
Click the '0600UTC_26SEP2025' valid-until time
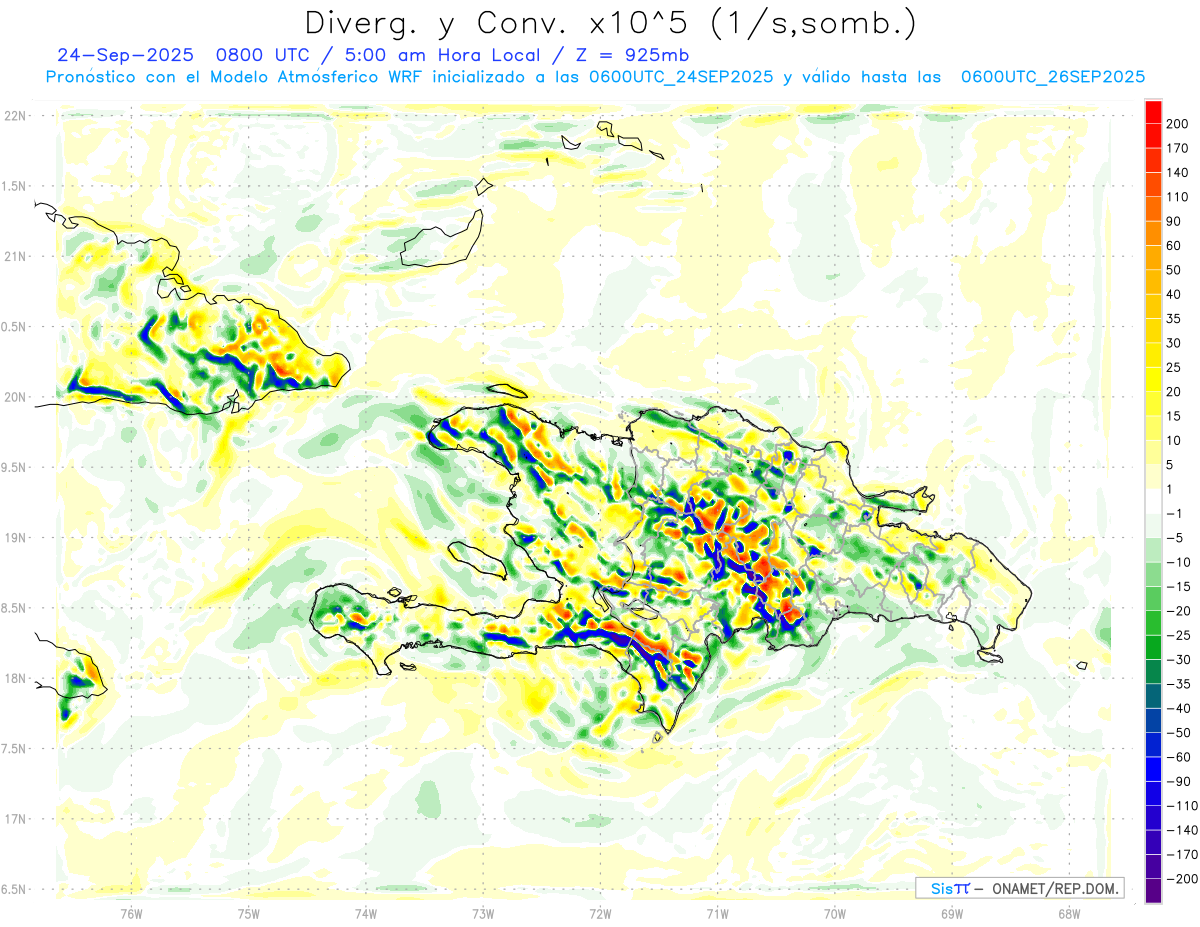pos(1052,77)
